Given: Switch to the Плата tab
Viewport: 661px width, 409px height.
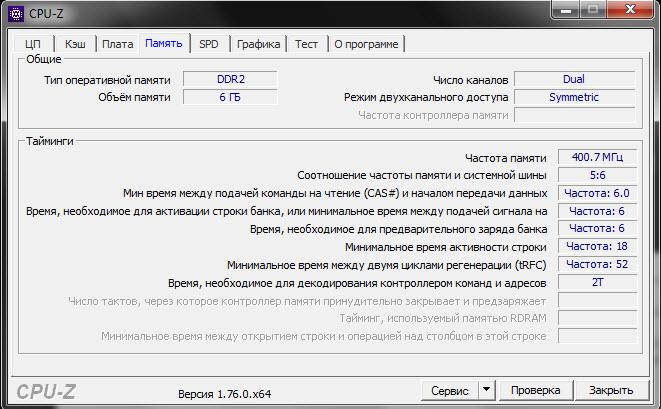Looking at the screenshot, I should pos(118,44).
